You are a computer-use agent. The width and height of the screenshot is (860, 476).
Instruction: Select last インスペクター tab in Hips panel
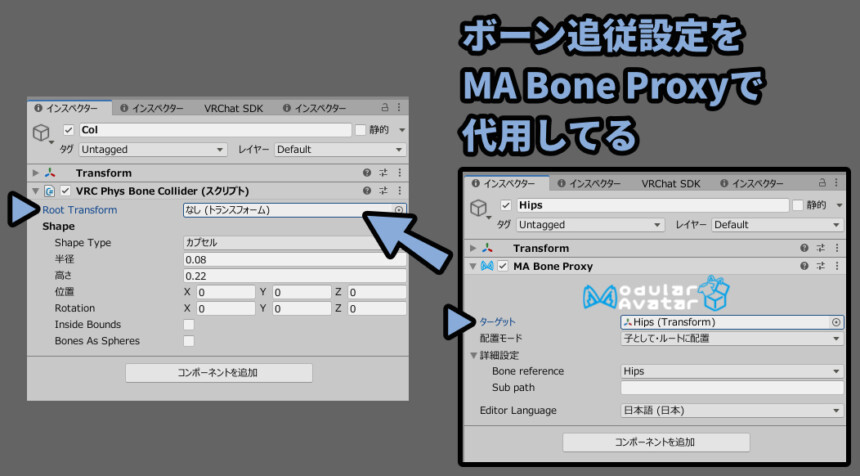(x=751, y=183)
